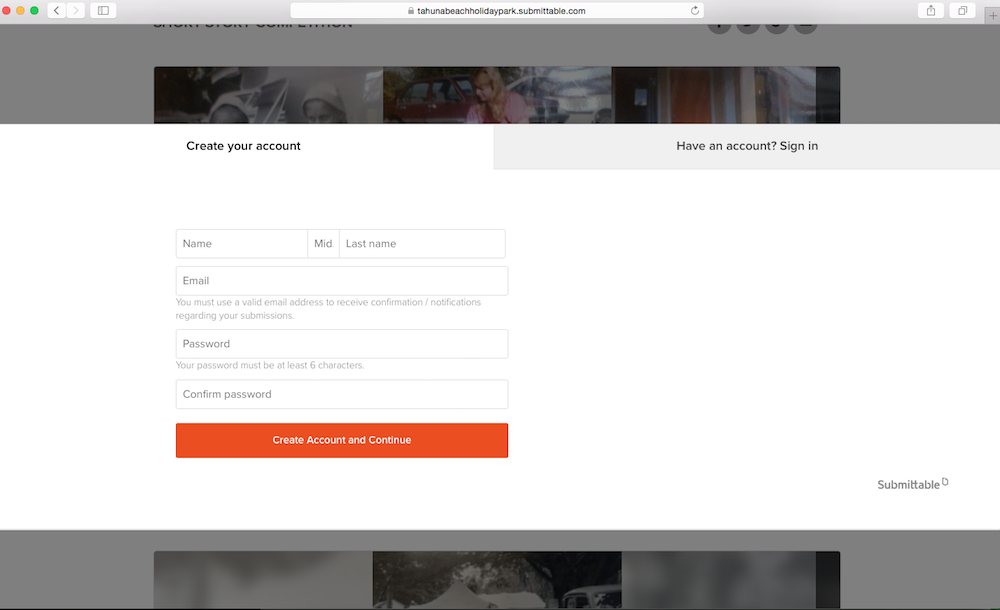Go back using Safari's back arrow
The width and height of the screenshot is (1000, 610).
click(x=56, y=10)
